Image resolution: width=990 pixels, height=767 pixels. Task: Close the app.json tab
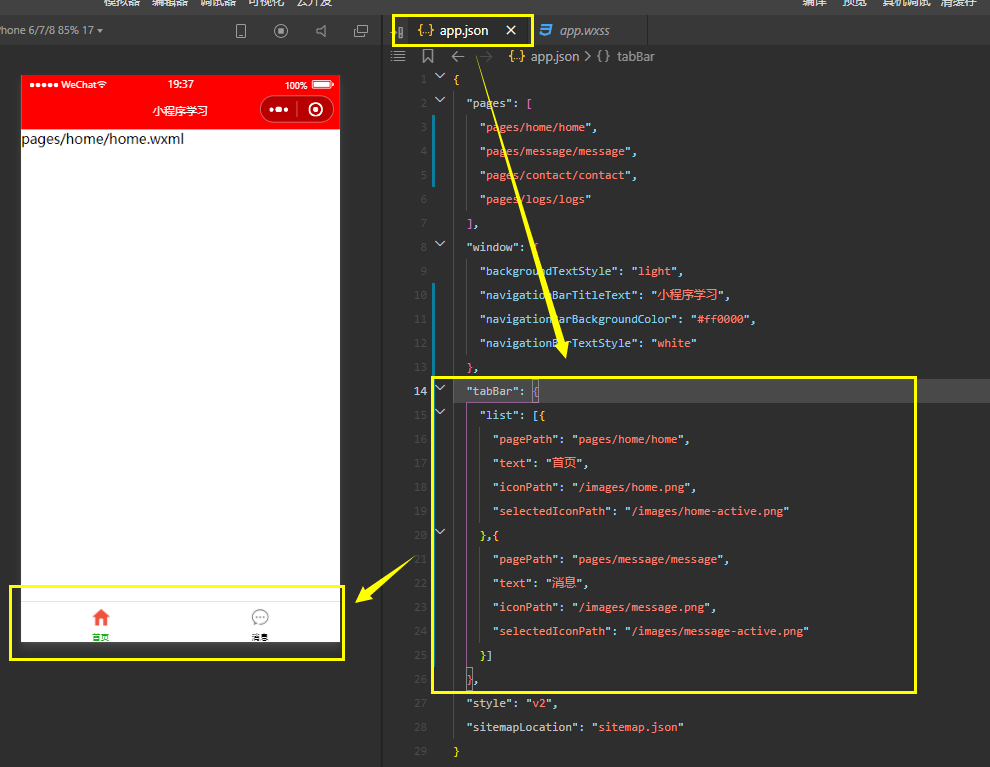coord(511,30)
